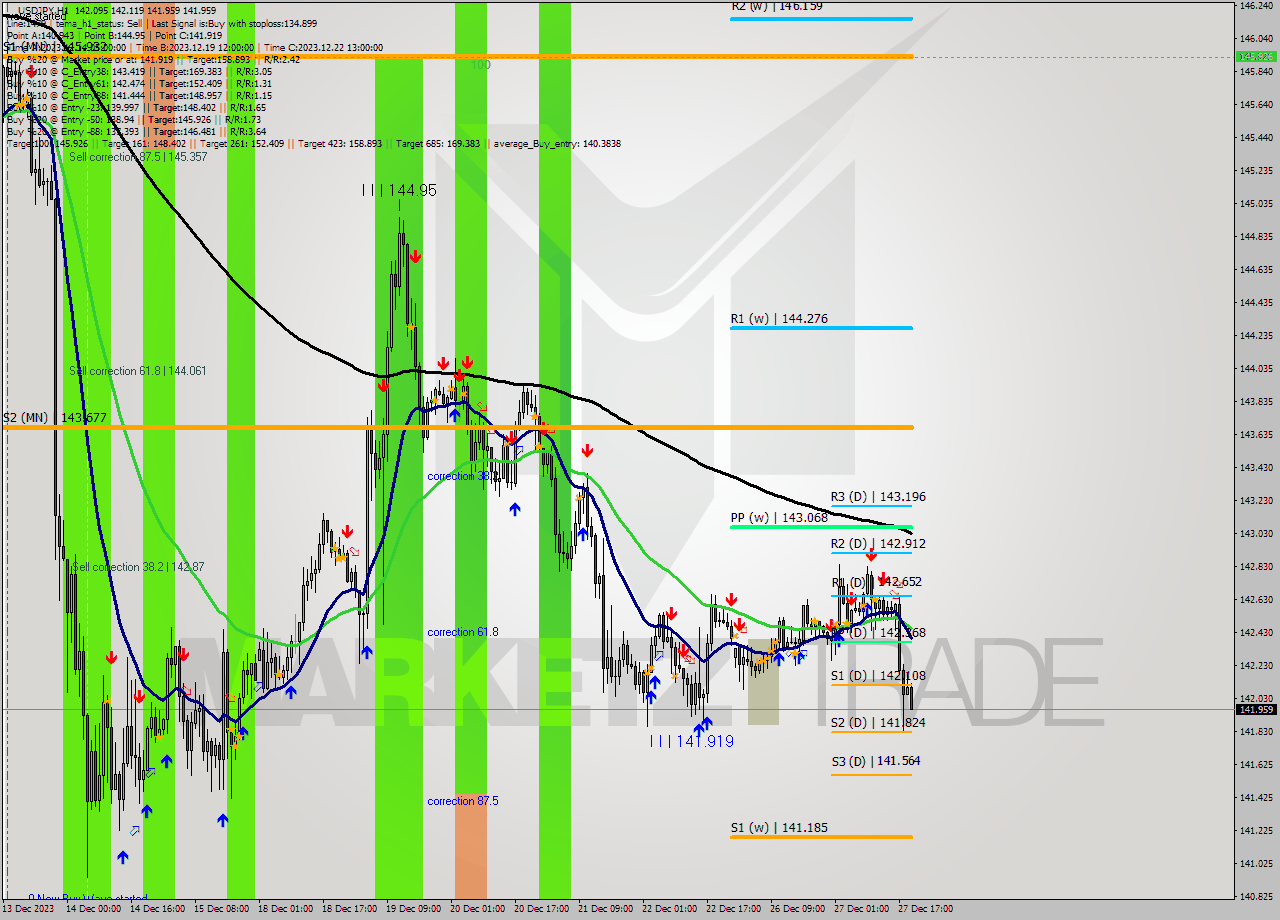
Task: Click current price tag 141.959 on axis
Action: (x=1256, y=709)
